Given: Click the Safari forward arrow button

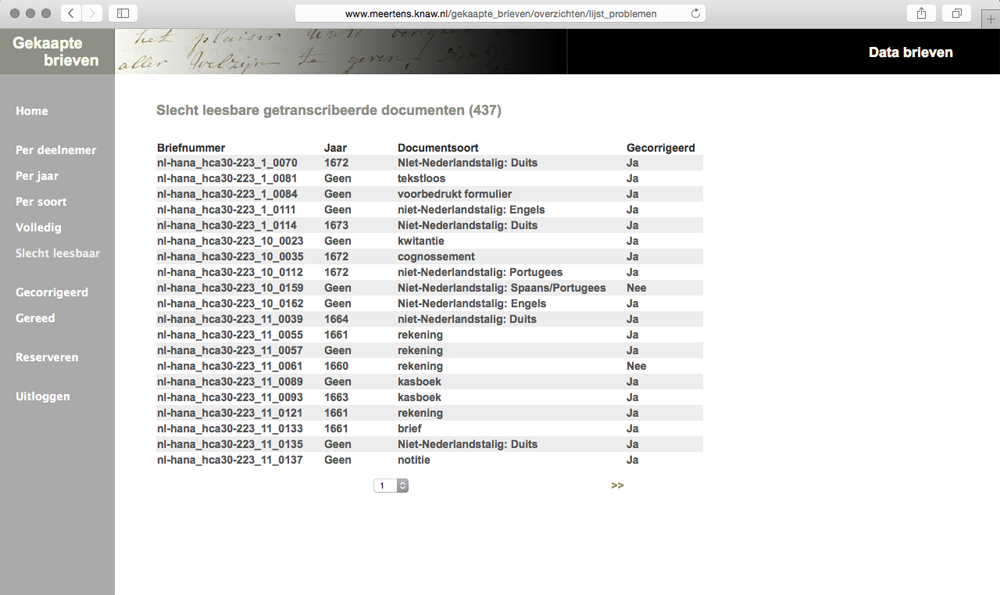Looking at the screenshot, I should 92,13.
